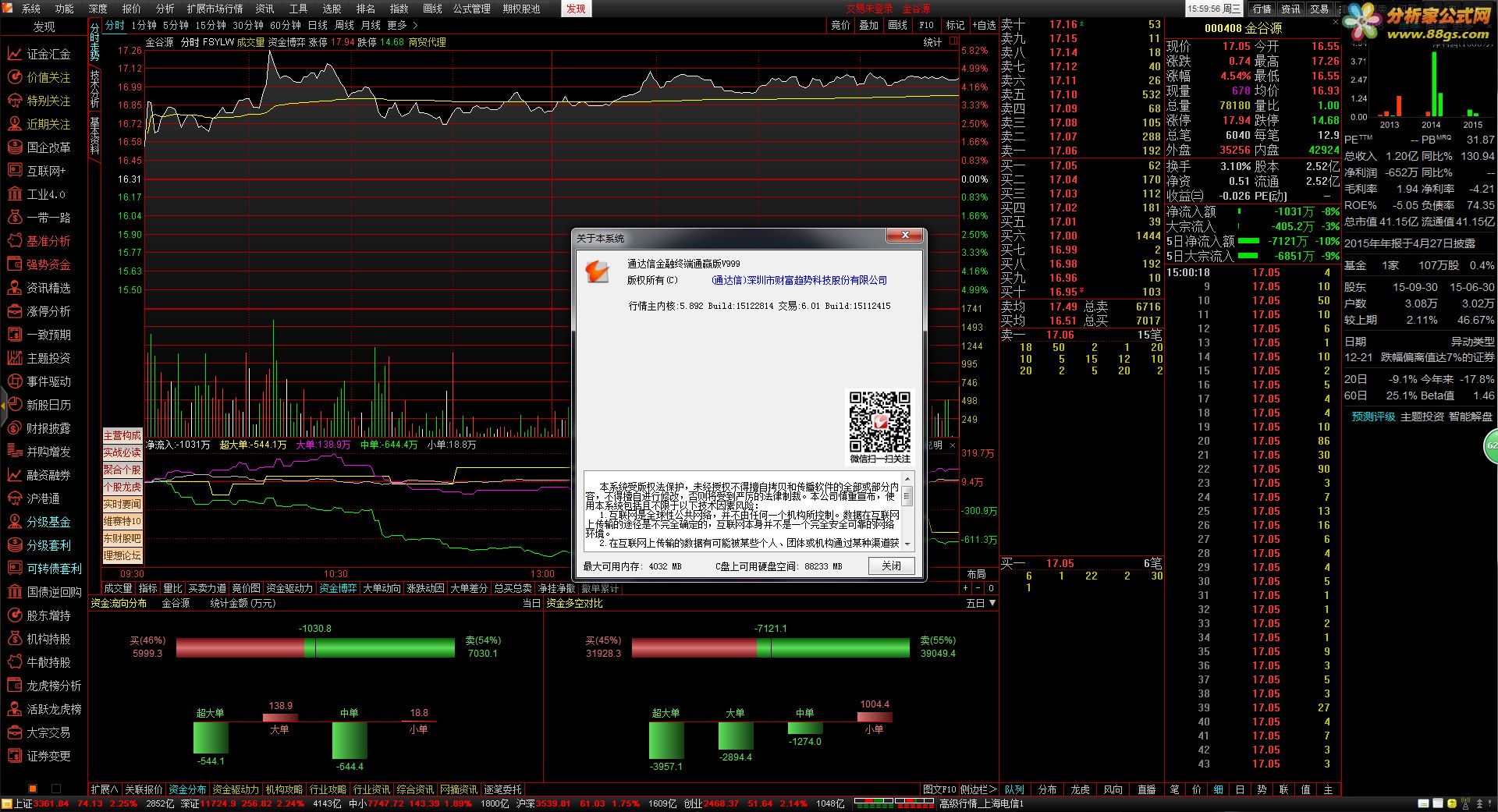Viewport: 1498px width, 812px height.
Task: Click the 主营构成 shortcut label
Action: [122, 435]
